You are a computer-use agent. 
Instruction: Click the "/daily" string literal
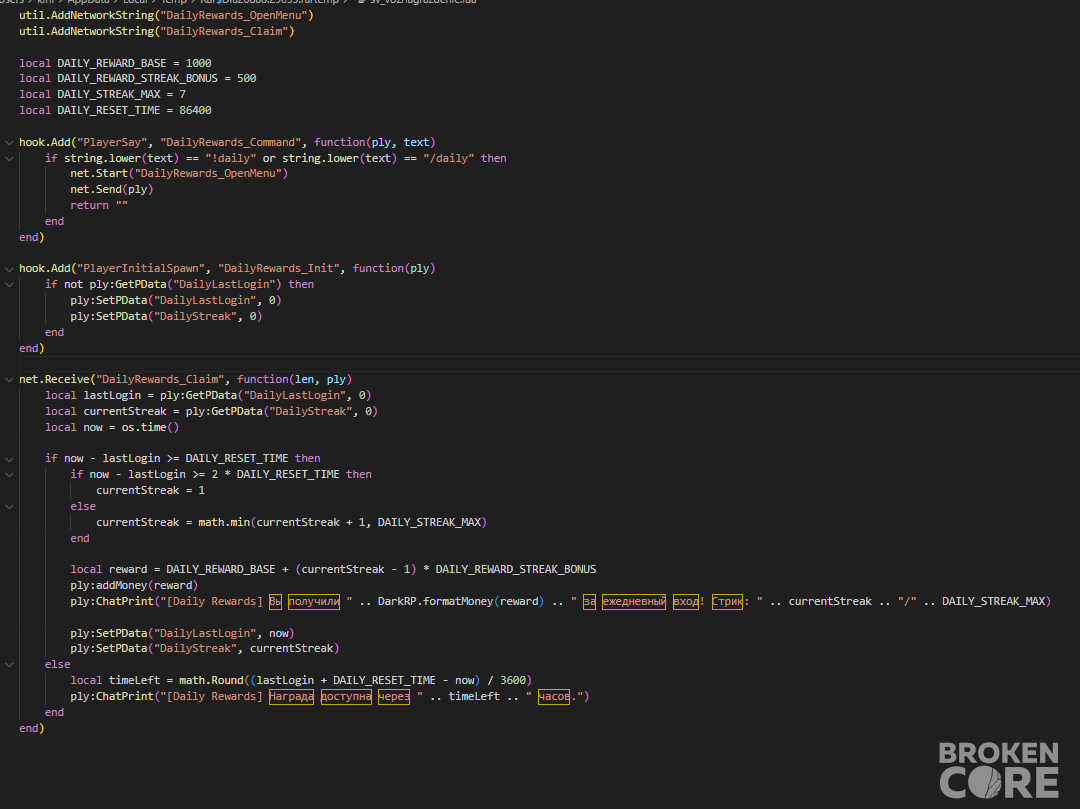click(x=448, y=158)
